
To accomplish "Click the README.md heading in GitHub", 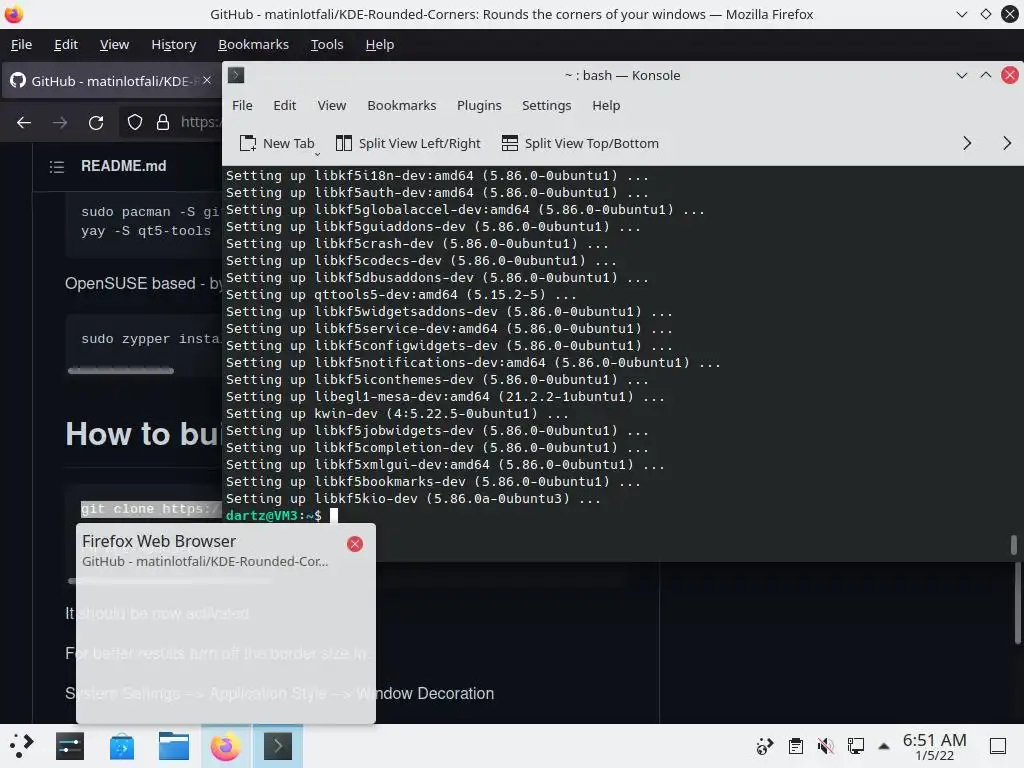I will pos(123,166).
